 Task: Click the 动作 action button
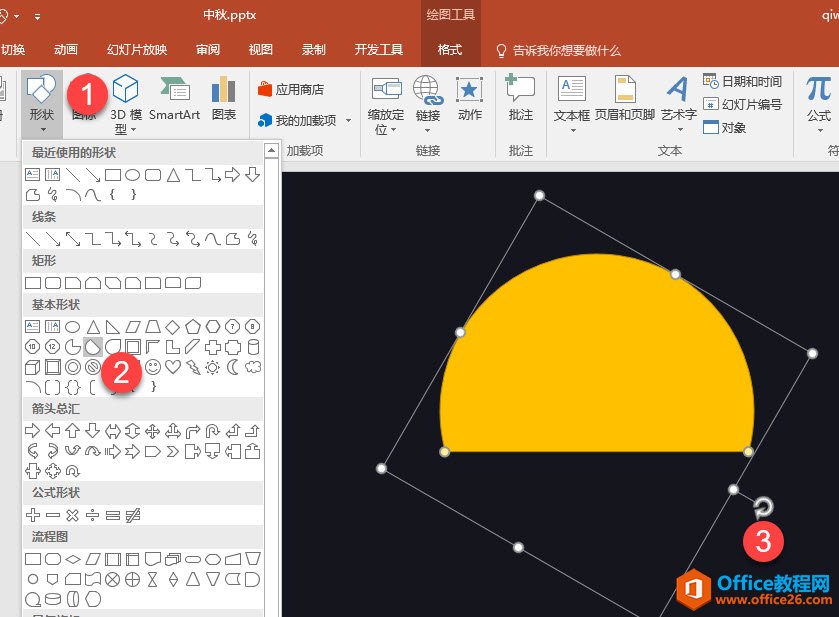pos(470,98)
